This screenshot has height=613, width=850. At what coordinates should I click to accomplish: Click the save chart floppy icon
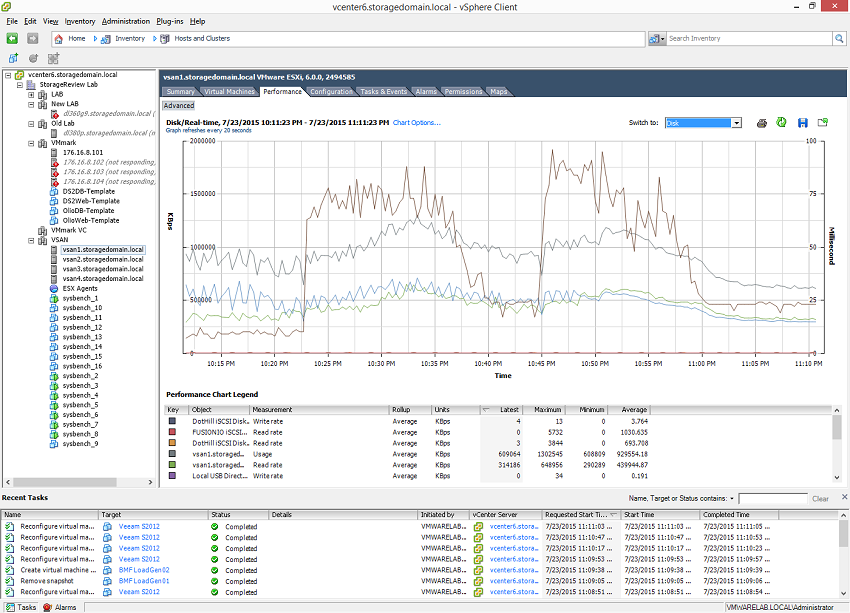pos(803,123)
